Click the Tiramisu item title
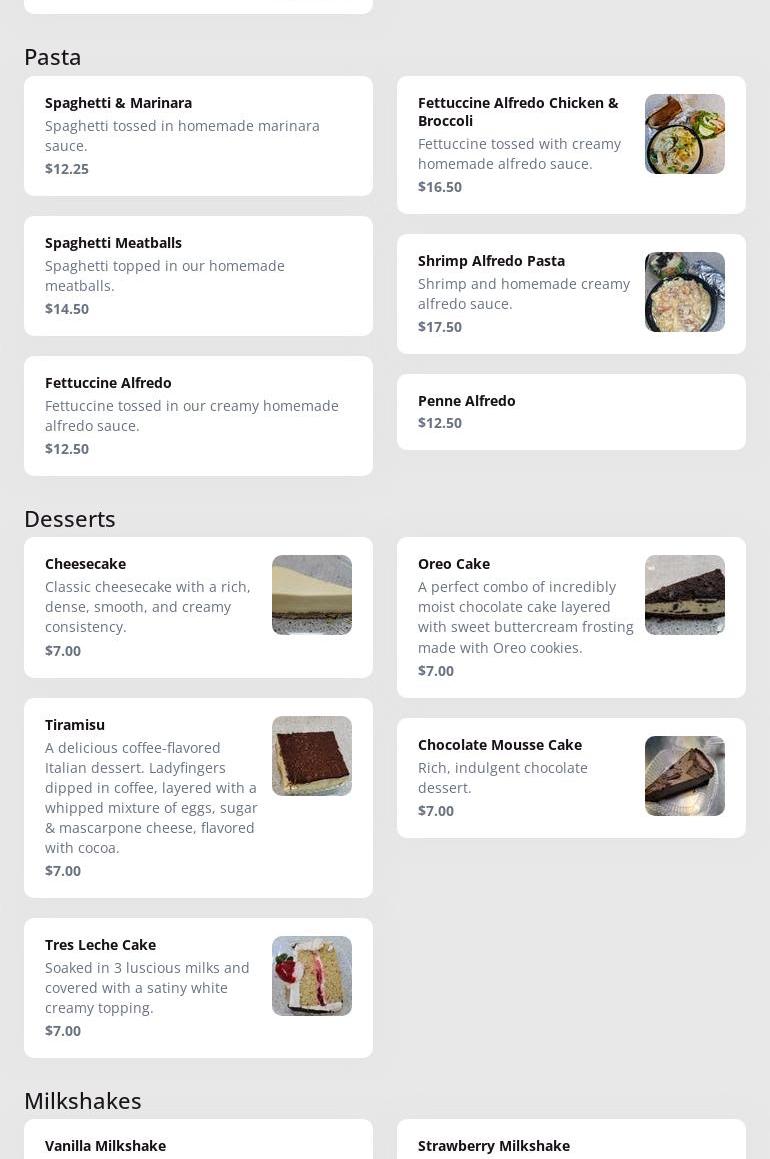This screenshot has height=1159, width=770. [75, 725]
